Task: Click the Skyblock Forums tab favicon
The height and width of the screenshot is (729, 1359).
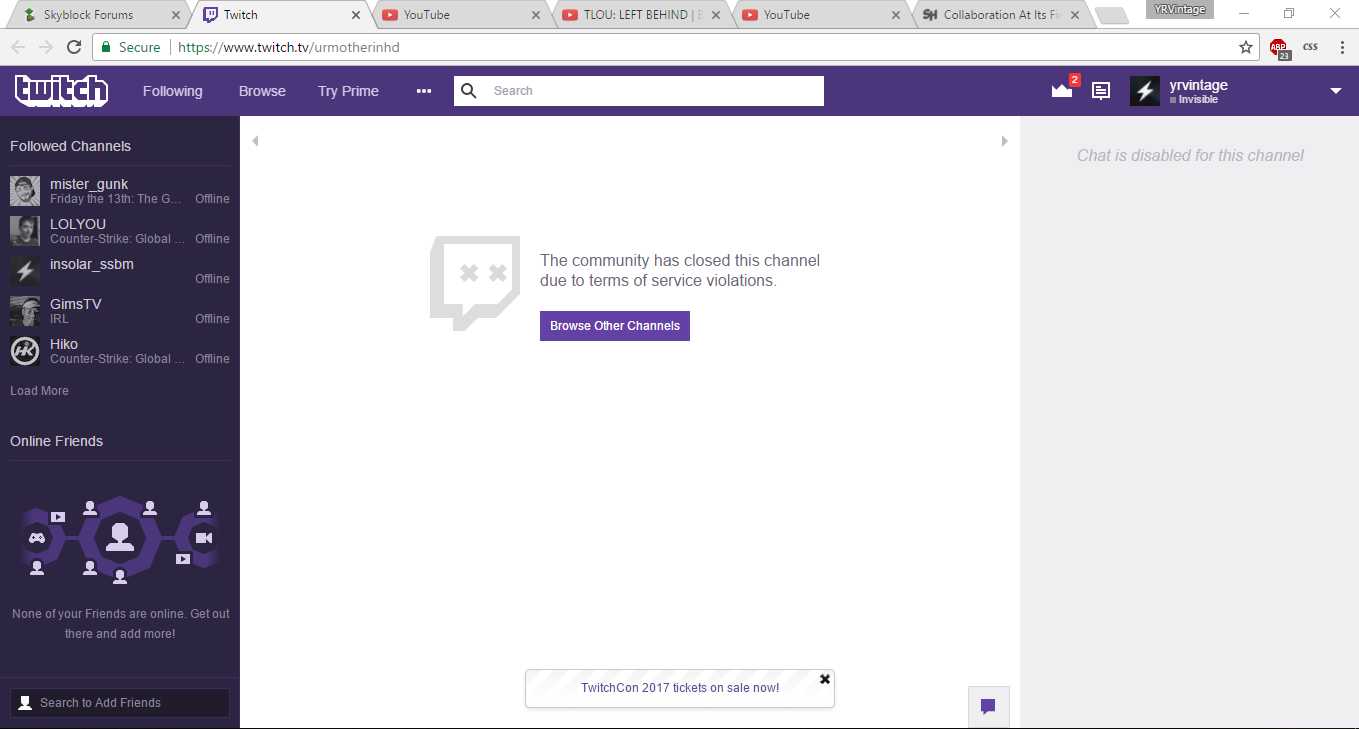Action: tap(30, 15)
